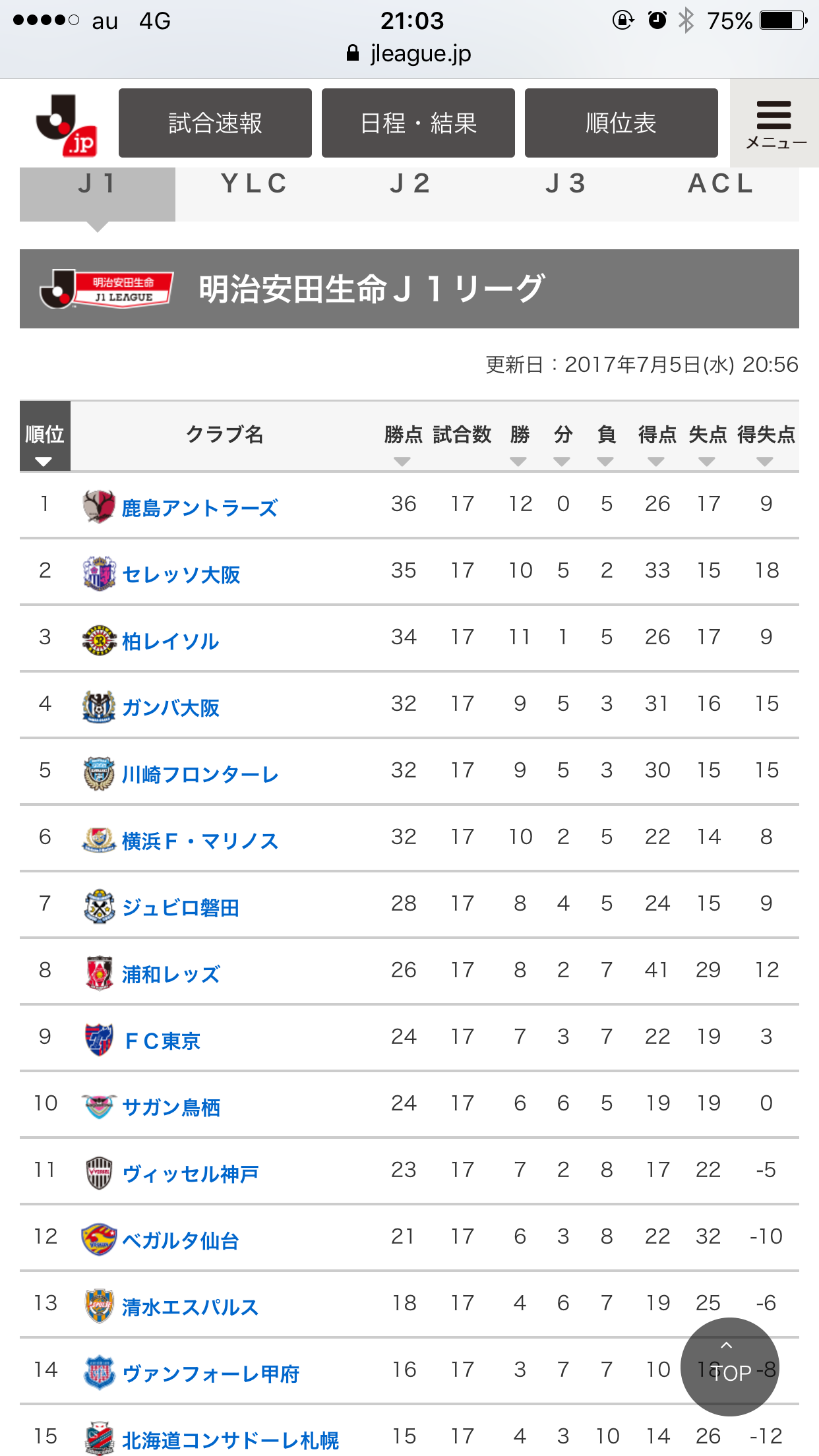Sort standings by 得点 column arrow

point(656,461)
